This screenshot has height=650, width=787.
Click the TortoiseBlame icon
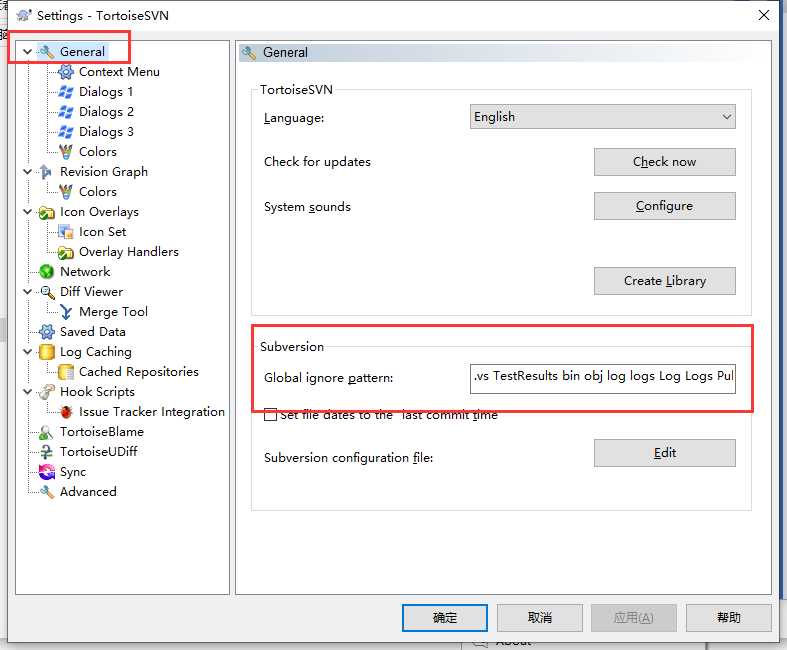click(x=47, y=432)
